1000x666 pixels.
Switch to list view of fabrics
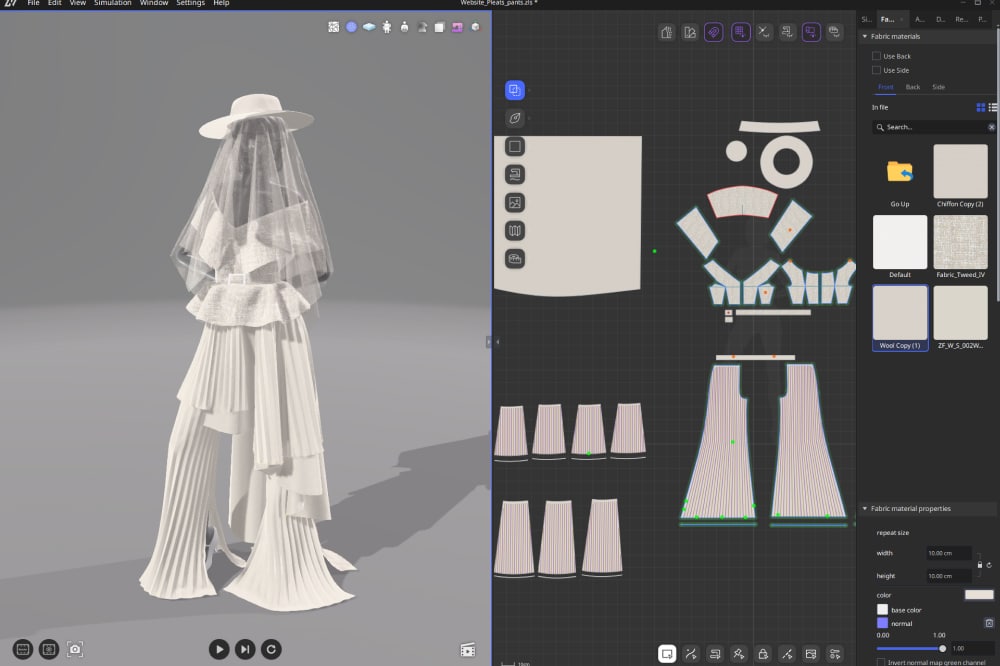click(x=993, y=107)
